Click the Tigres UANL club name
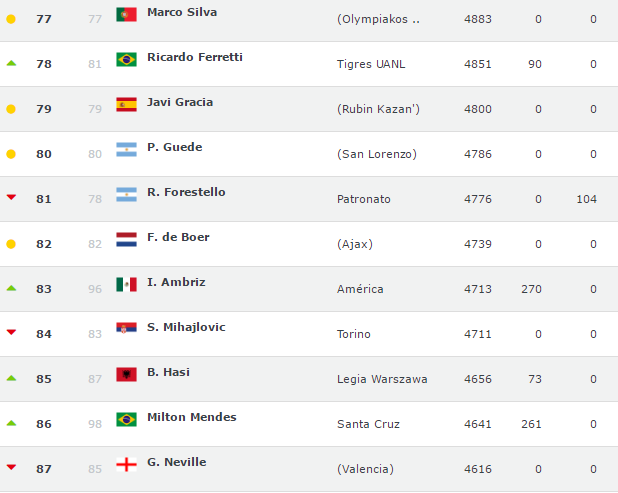The image size is (618, 493). coord(371,64)
